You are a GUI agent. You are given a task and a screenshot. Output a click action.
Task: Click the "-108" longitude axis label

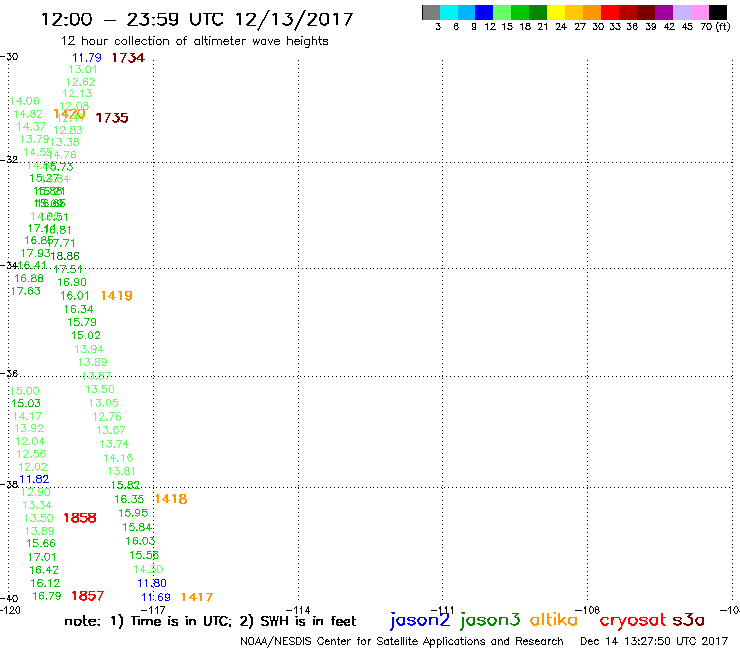588,610
